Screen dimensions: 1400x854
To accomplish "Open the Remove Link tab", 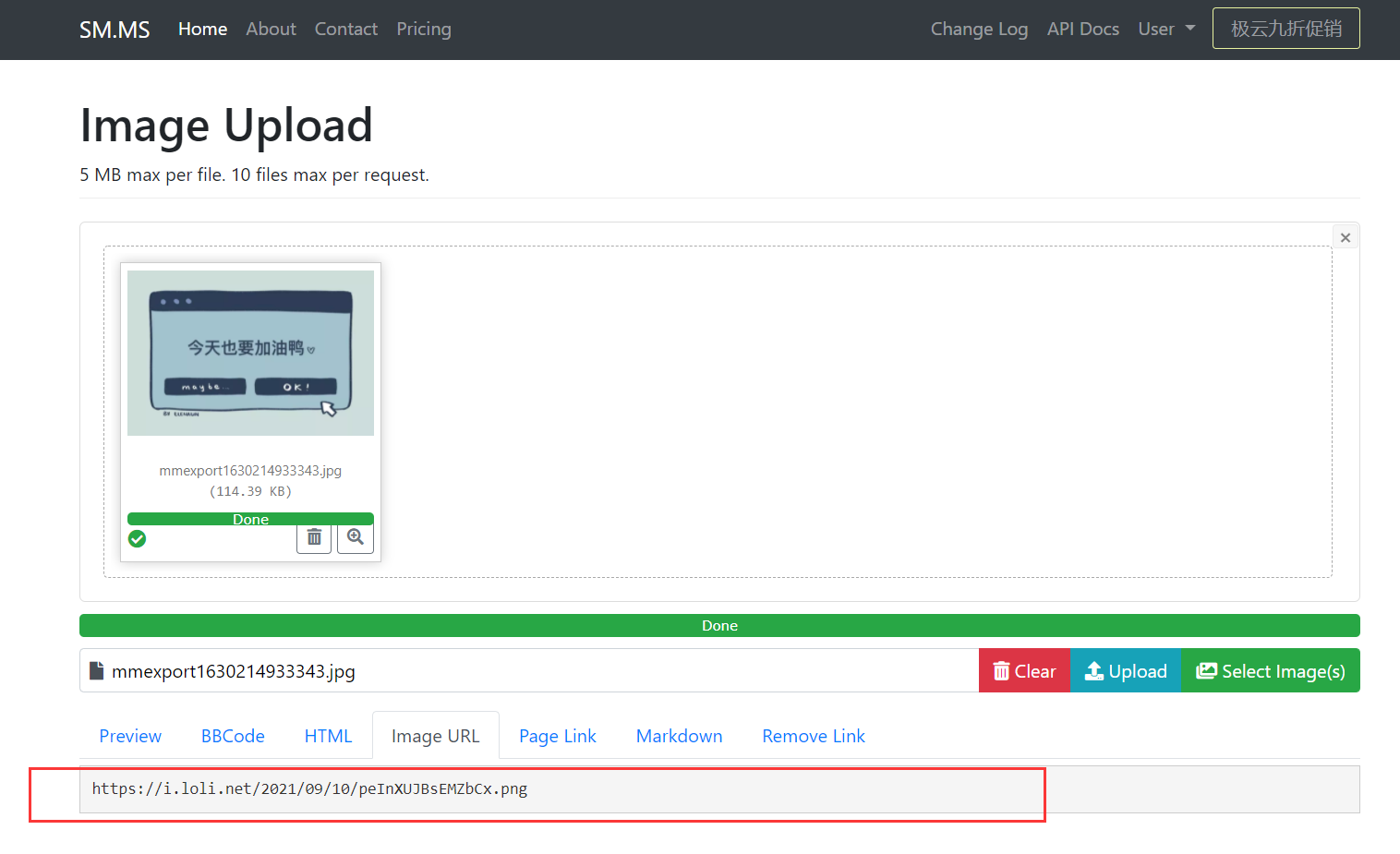I will pyautogui.click(x=814, y=736).
